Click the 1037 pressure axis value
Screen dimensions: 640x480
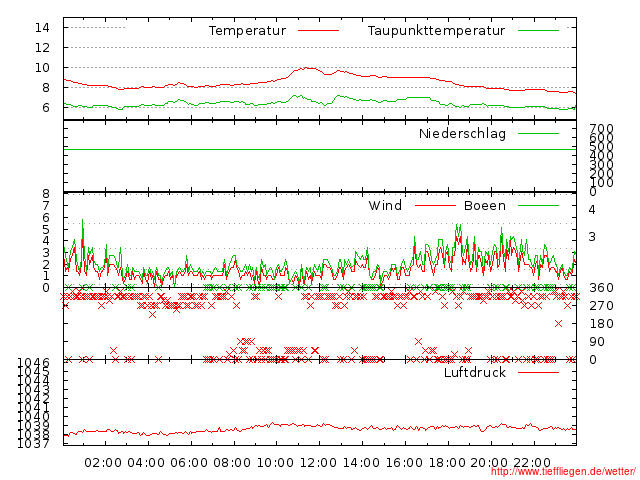[x=33, y=443]
